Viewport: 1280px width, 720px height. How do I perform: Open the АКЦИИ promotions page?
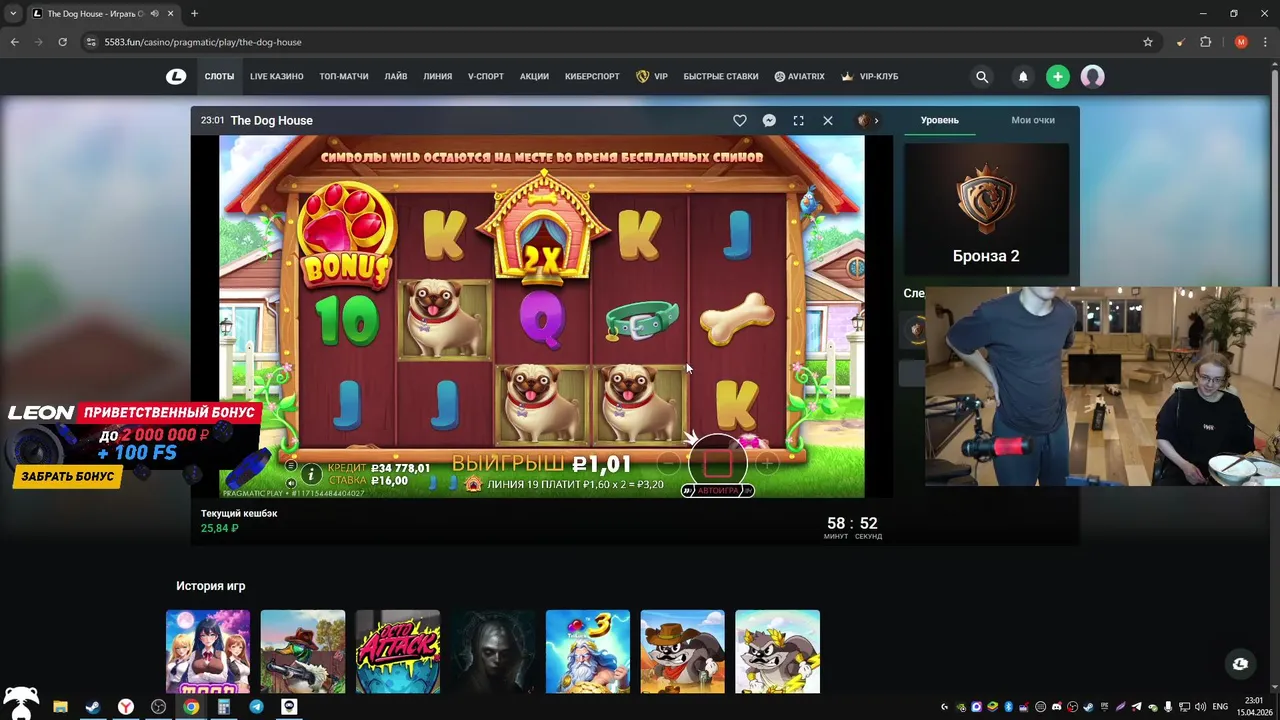534,77
